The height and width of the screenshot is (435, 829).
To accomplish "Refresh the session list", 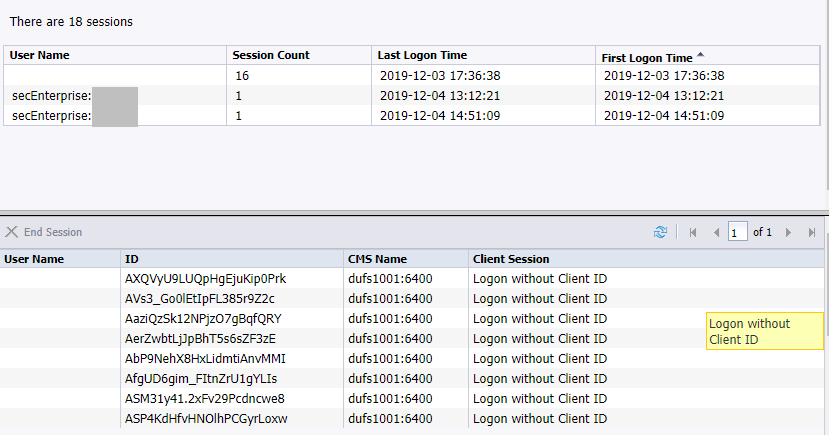I will (x=660, y=232).
